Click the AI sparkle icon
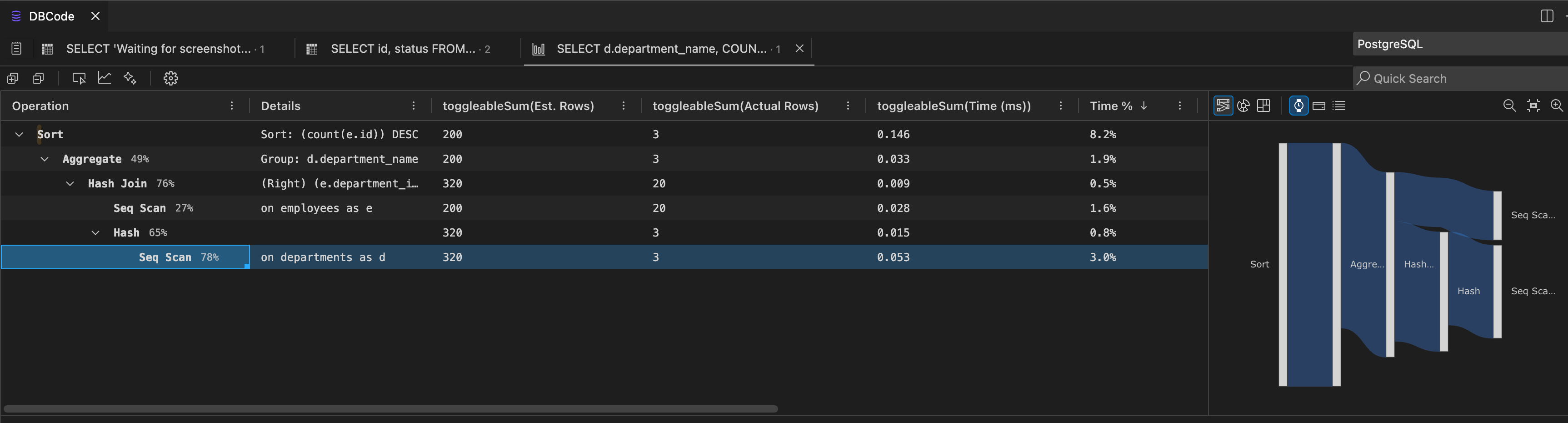This screenshot has width=1568, height=423. pos(130,78)
